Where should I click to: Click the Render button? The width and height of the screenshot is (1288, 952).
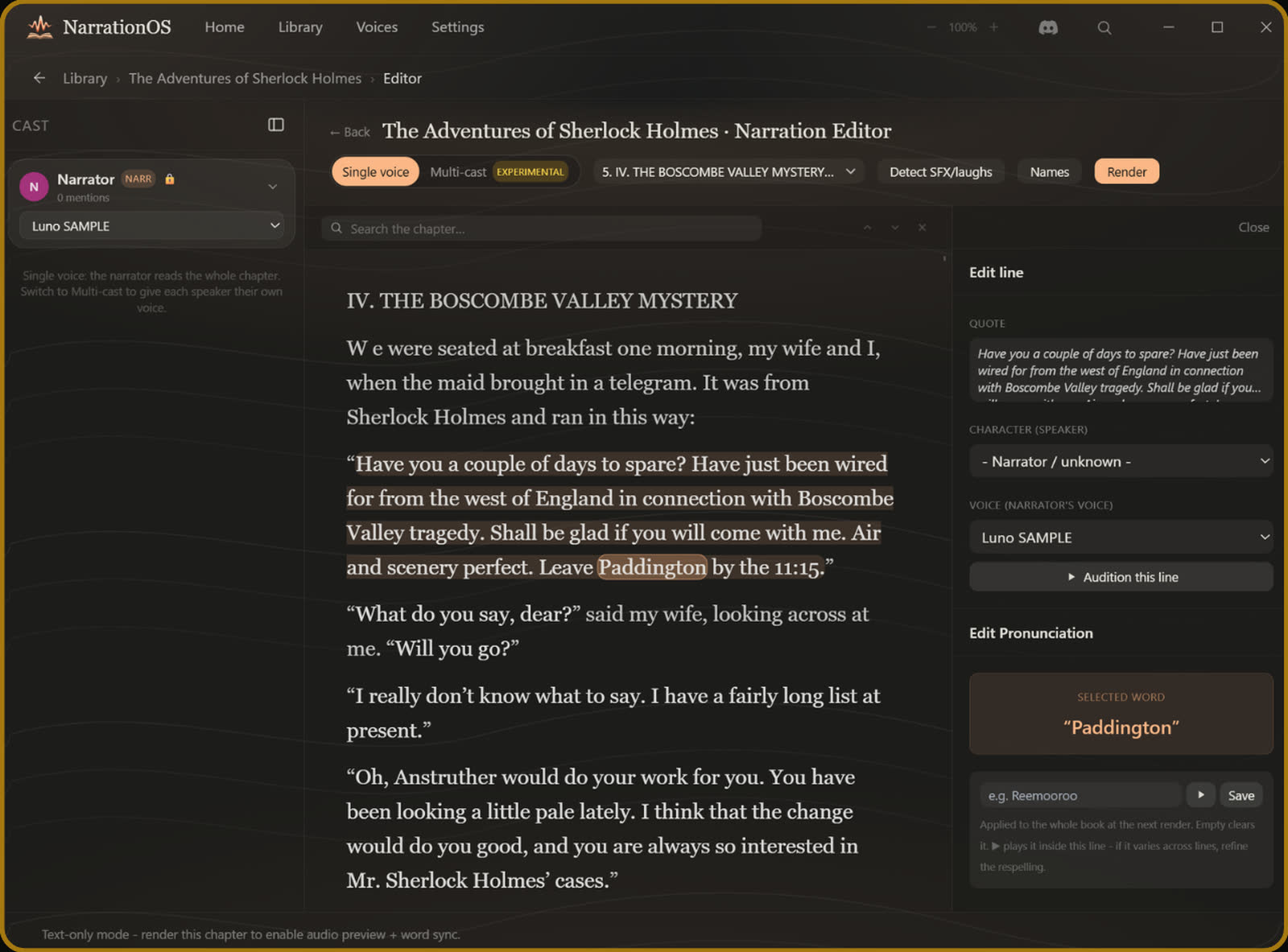[1126, 171]
